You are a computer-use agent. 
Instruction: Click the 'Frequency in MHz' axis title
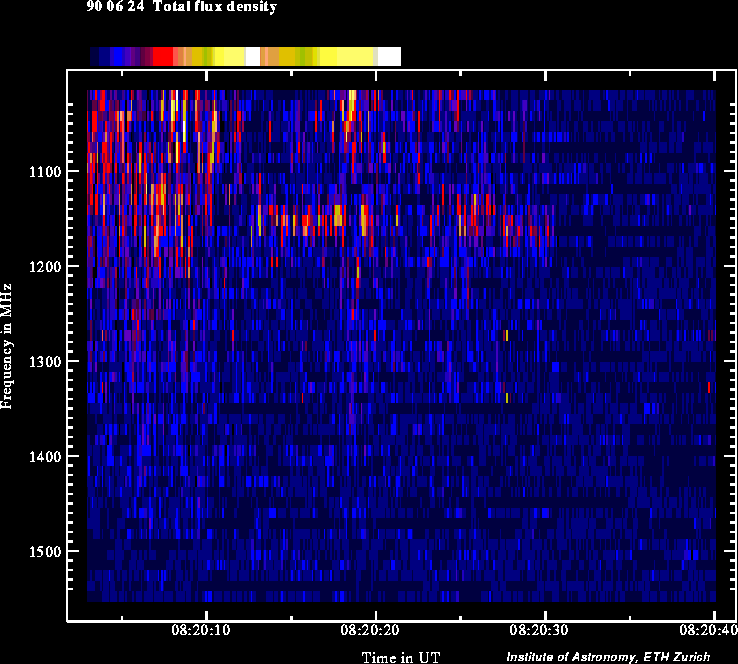pyautogui.click(x=6, y=346)
